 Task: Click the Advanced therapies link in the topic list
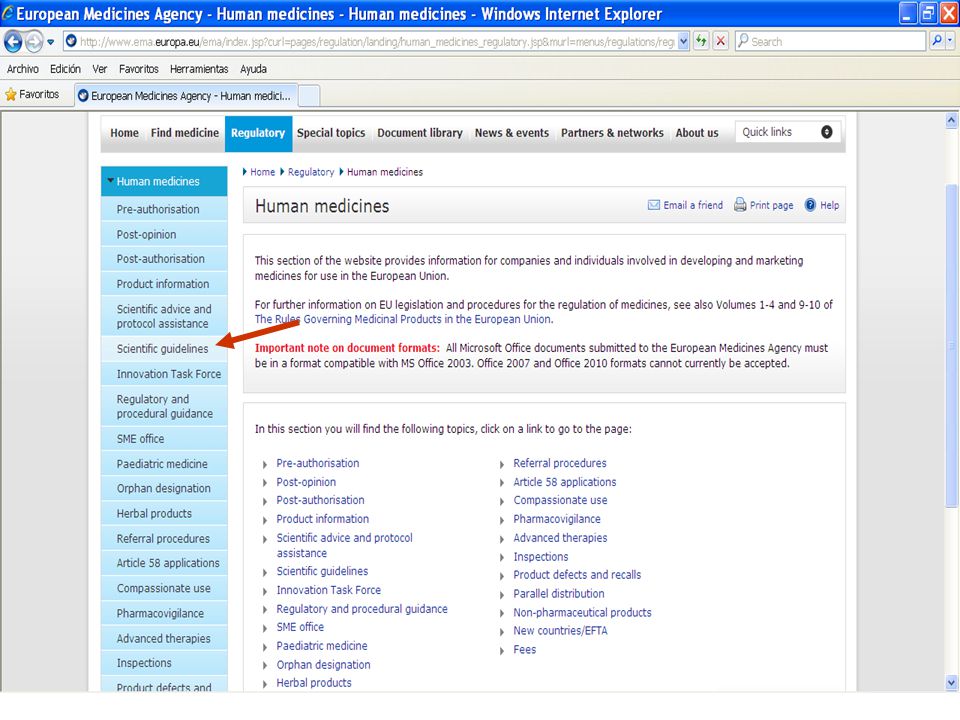tap(560, 538)
